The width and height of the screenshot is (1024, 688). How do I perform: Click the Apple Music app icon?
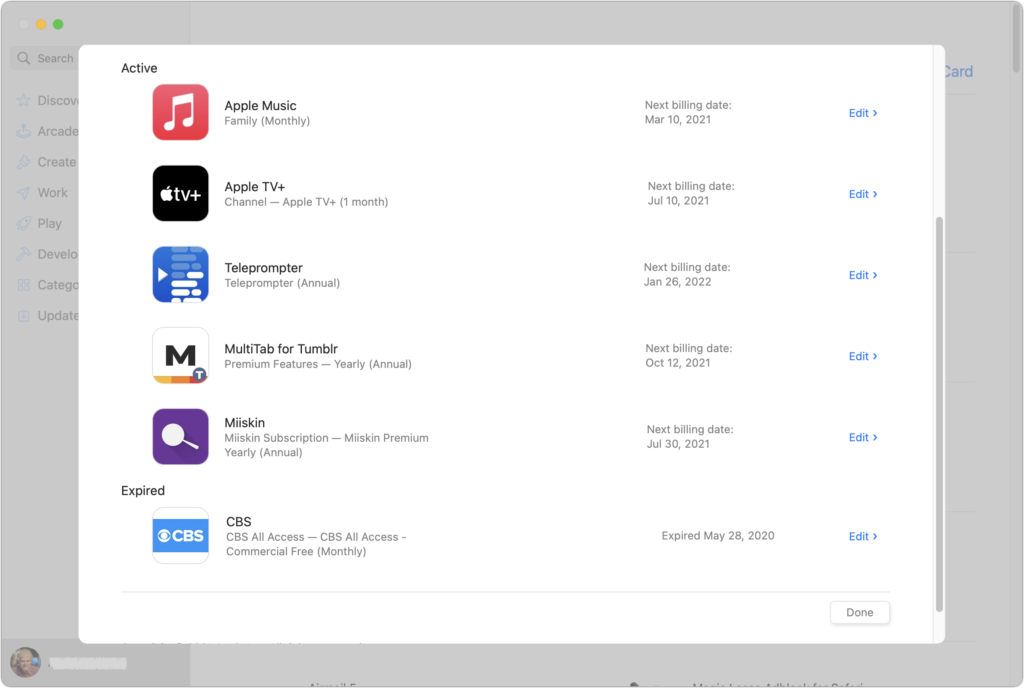pyautogui.click(x=180, y=112)
